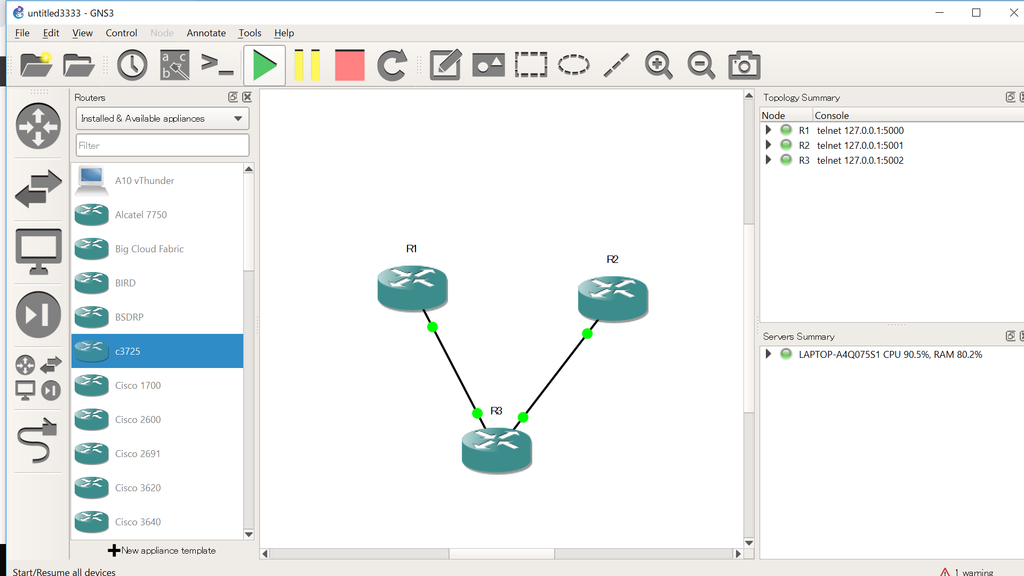Open the Tools menu
This screenshot has height=576, width=1024.
[x=249, y=33]
